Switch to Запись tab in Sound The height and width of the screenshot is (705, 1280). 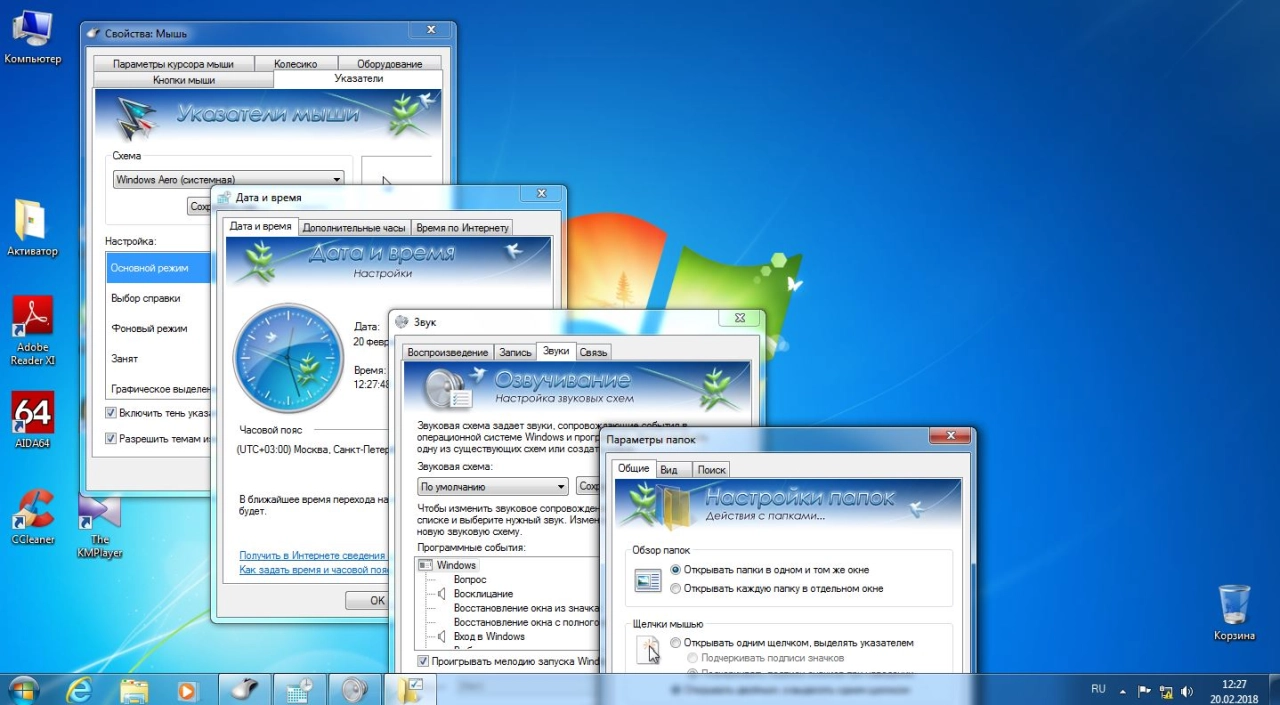click(515, 352)
